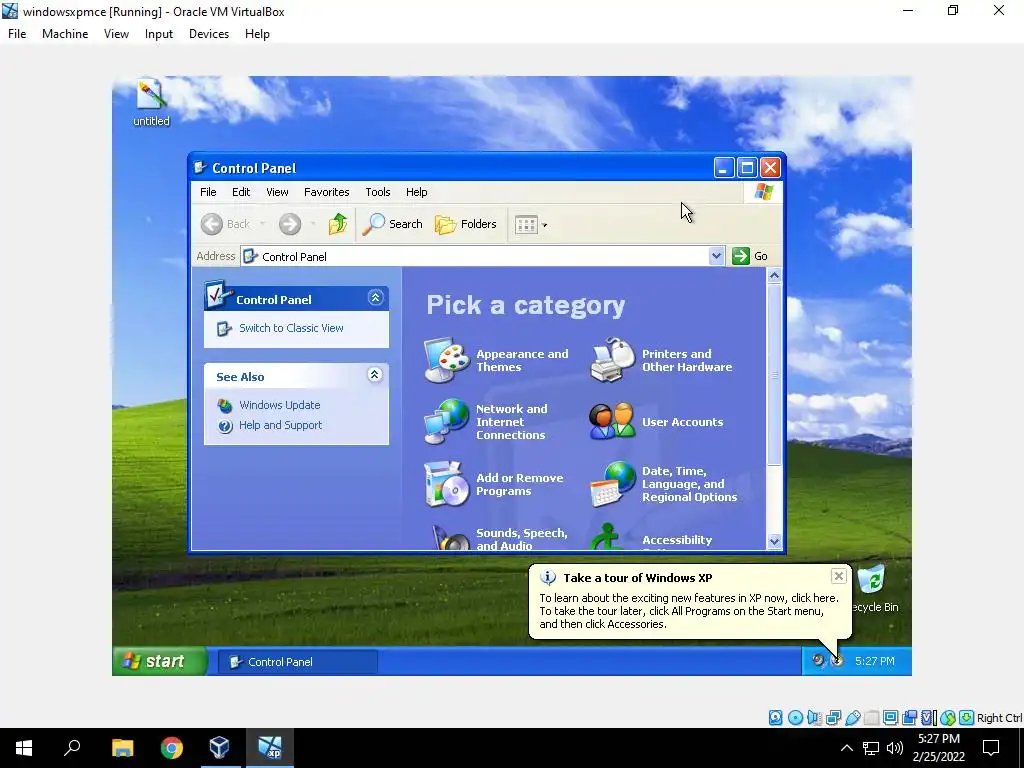Click the Sounds, Speech, and Audio category
1024x768 pixels.
point(498,539)
